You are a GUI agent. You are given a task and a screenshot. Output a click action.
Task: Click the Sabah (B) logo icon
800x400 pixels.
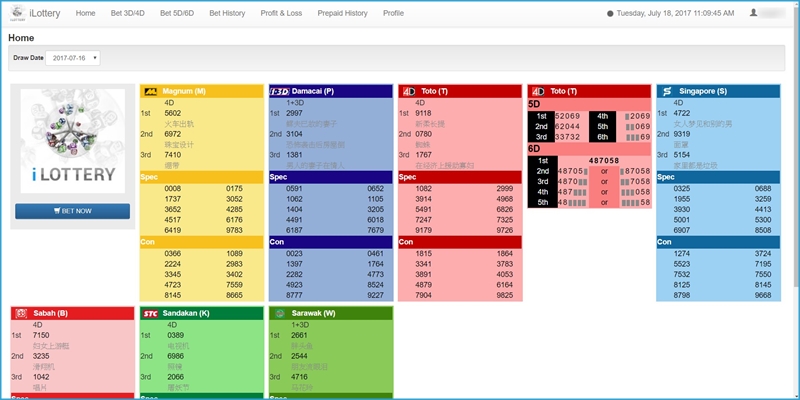tap(20, 313)
